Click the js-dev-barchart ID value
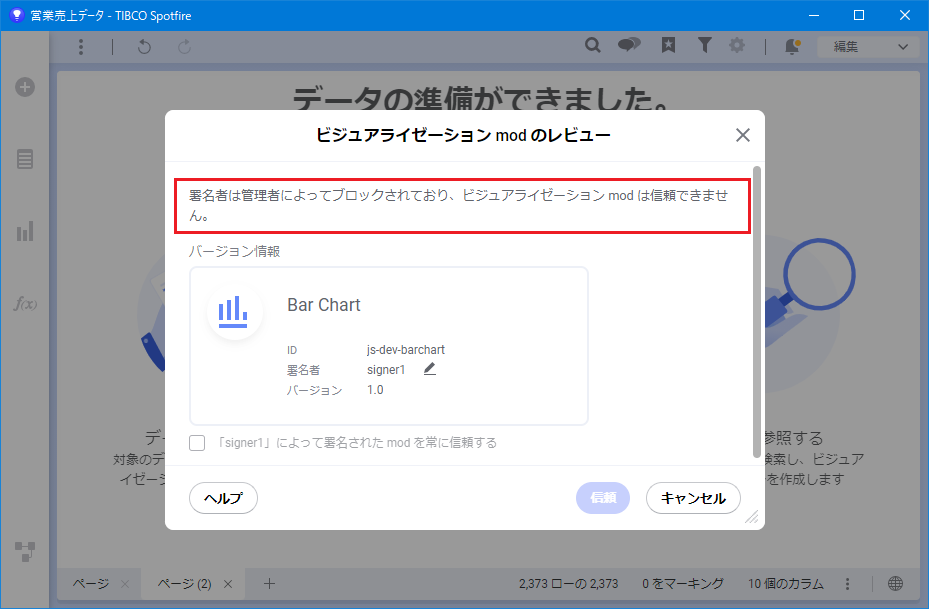Image resolution: width=929 pixels, height=609 pixels. coord(406,350)
